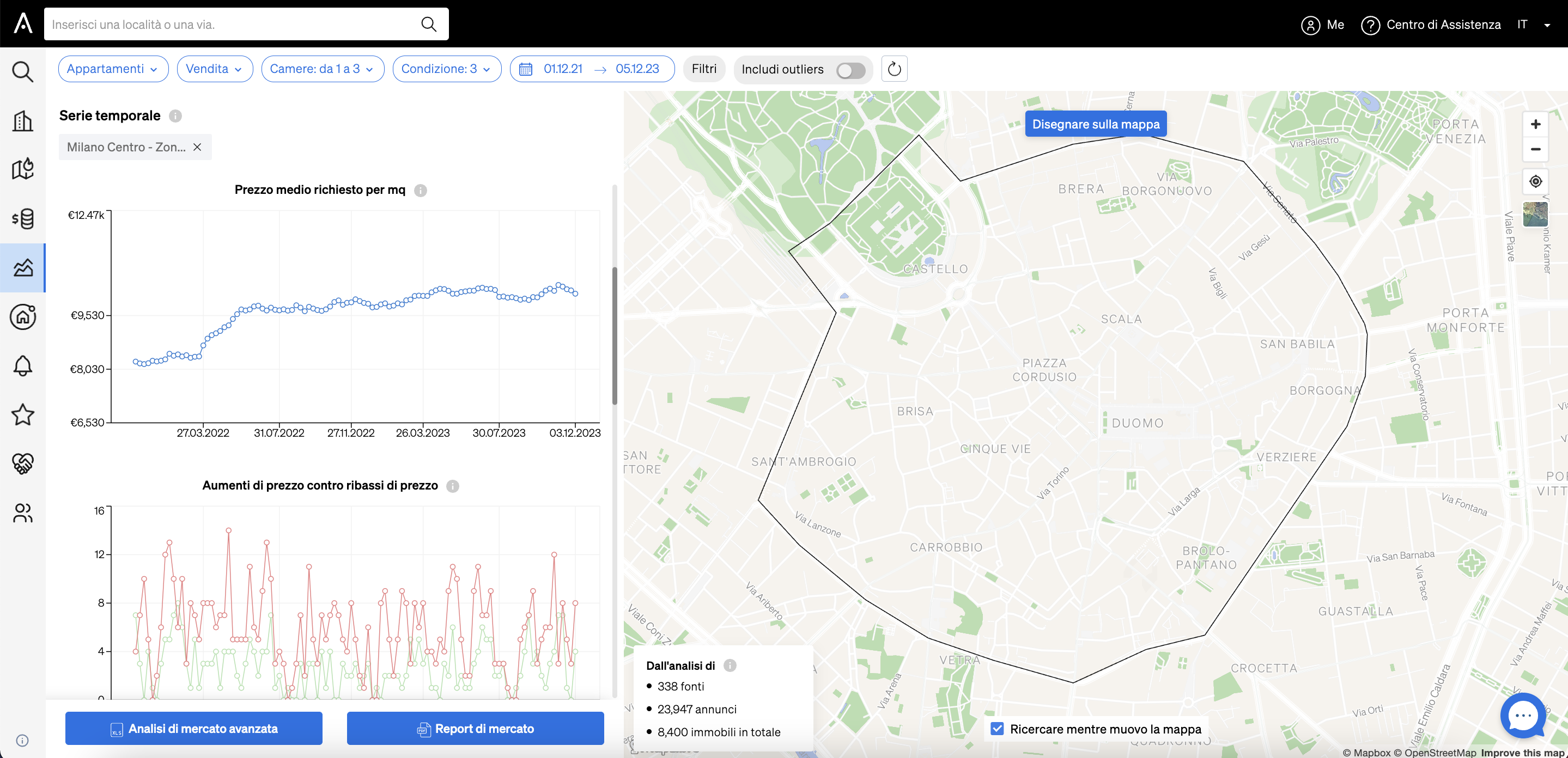Open the map analysis icon in the sidebar

tap(22, 169)
